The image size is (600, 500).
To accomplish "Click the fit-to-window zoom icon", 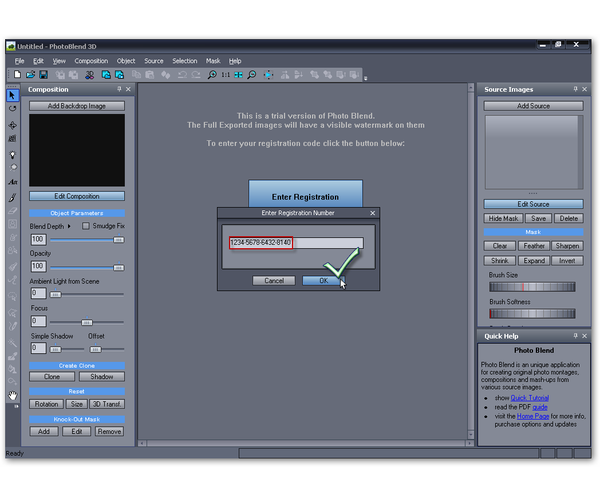I will pos(238,75).
